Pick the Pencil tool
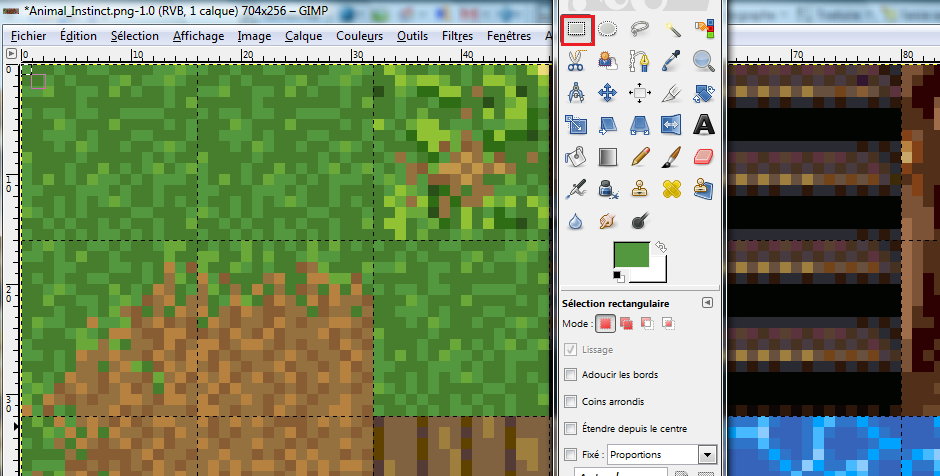The width and height of the screenshot is (940, 476). point(639,157)
